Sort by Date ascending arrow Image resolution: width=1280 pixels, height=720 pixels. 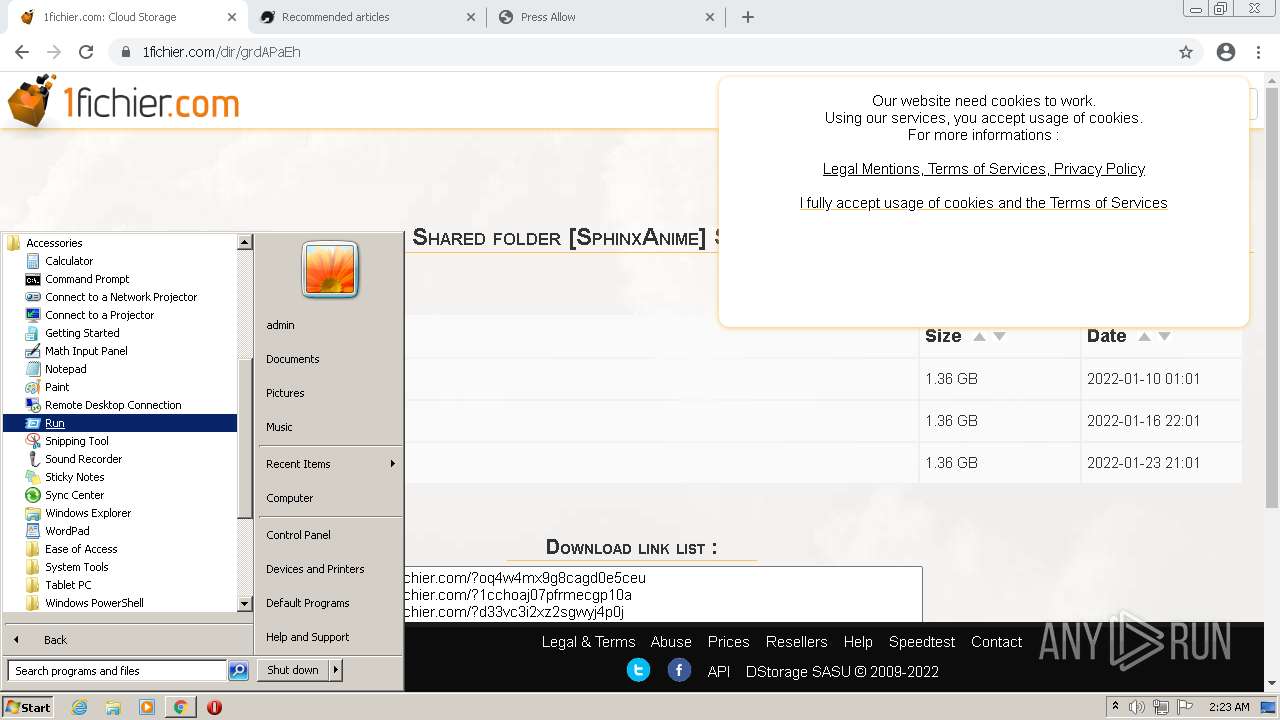1144,336
